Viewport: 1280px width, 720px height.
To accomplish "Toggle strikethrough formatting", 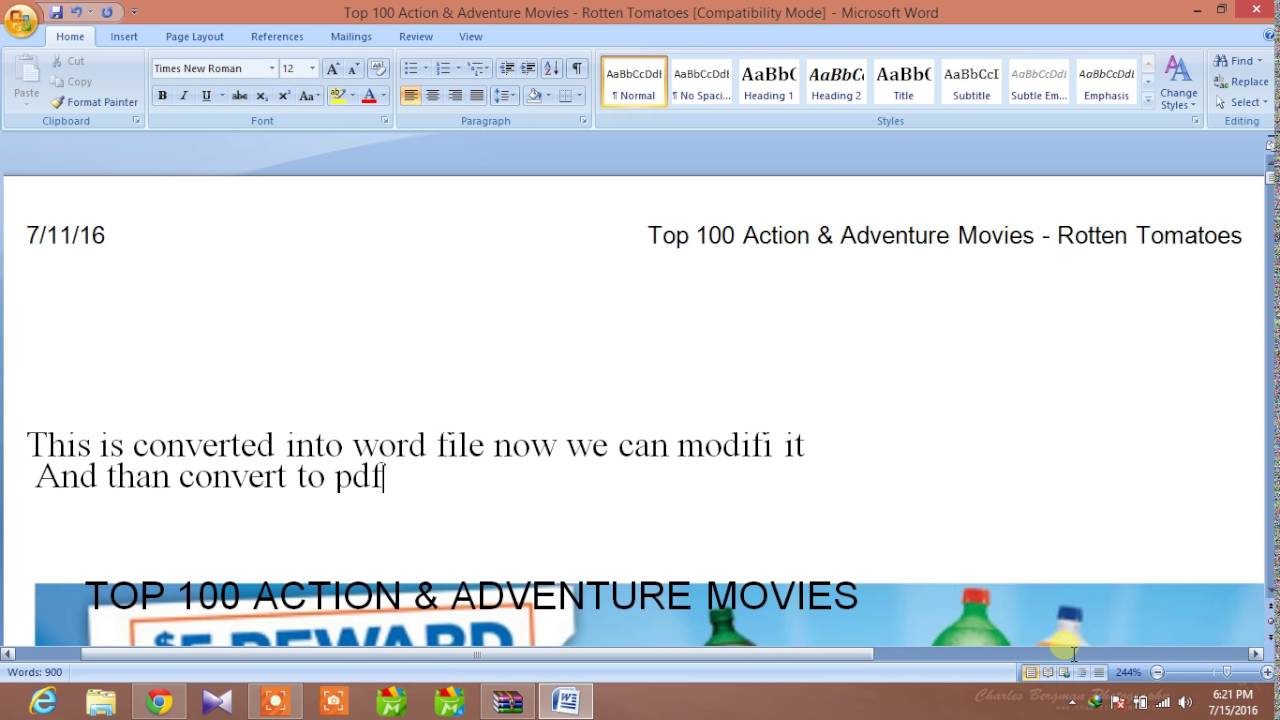I will pyautogui.click(x=239, y=96).
